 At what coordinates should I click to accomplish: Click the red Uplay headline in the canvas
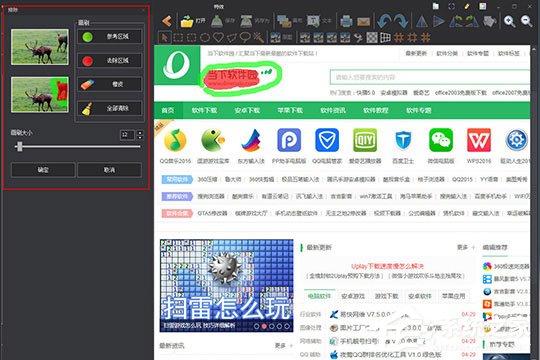pyautogui.click(x=387, y=266)
